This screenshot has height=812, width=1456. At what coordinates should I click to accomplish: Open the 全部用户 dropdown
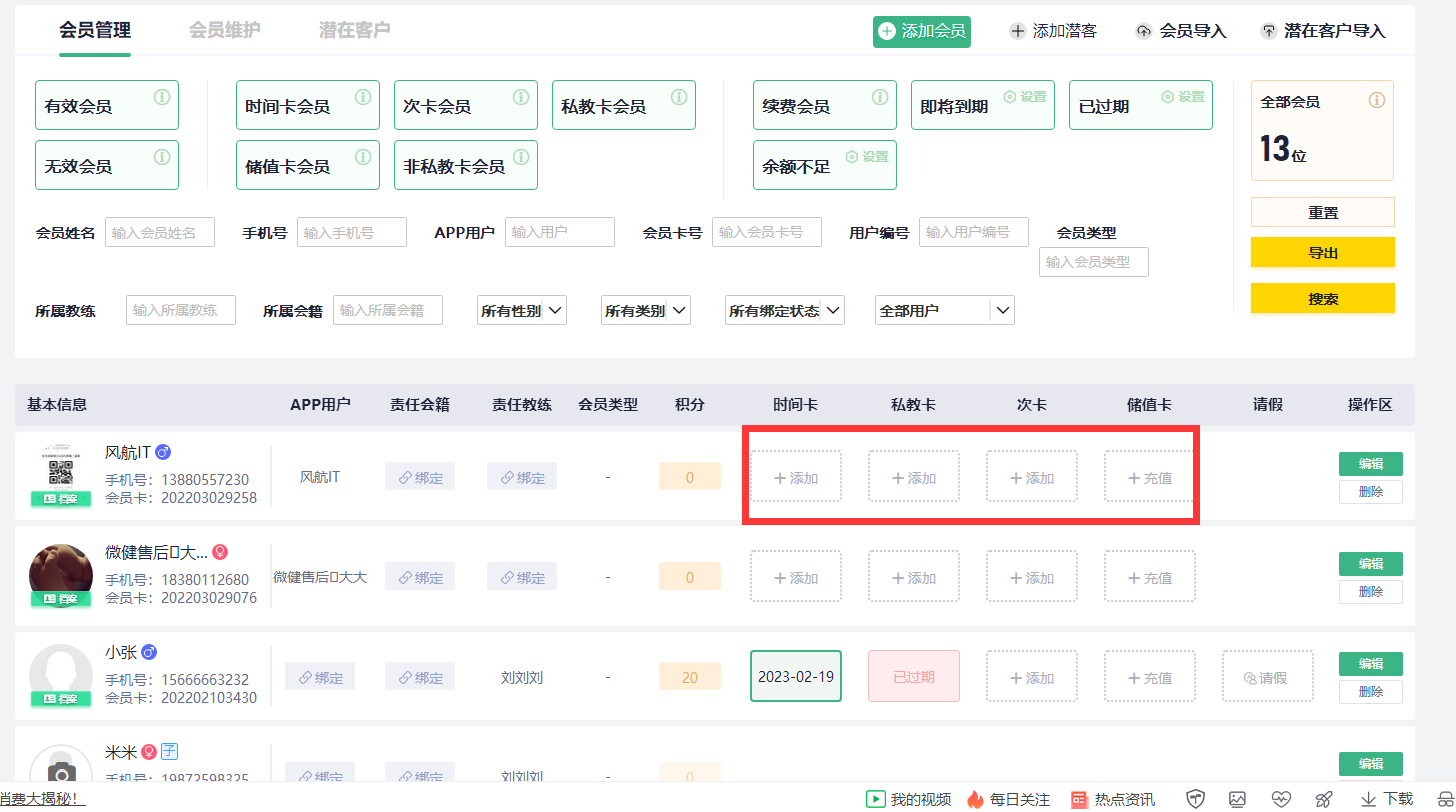pos(944,311)
